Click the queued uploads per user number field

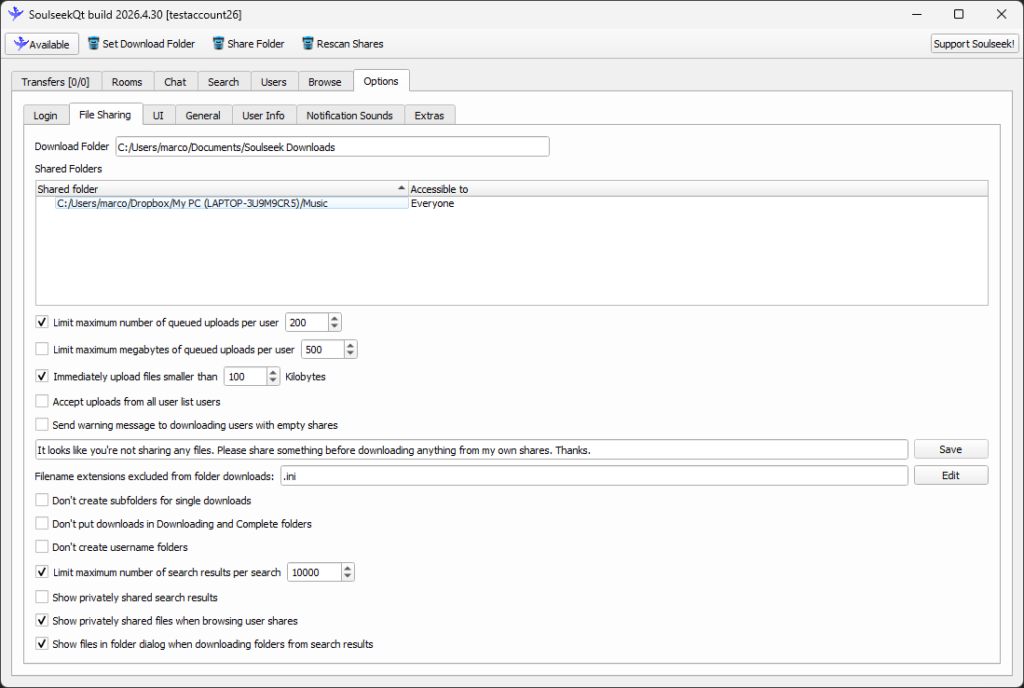[x=307, y=322]
